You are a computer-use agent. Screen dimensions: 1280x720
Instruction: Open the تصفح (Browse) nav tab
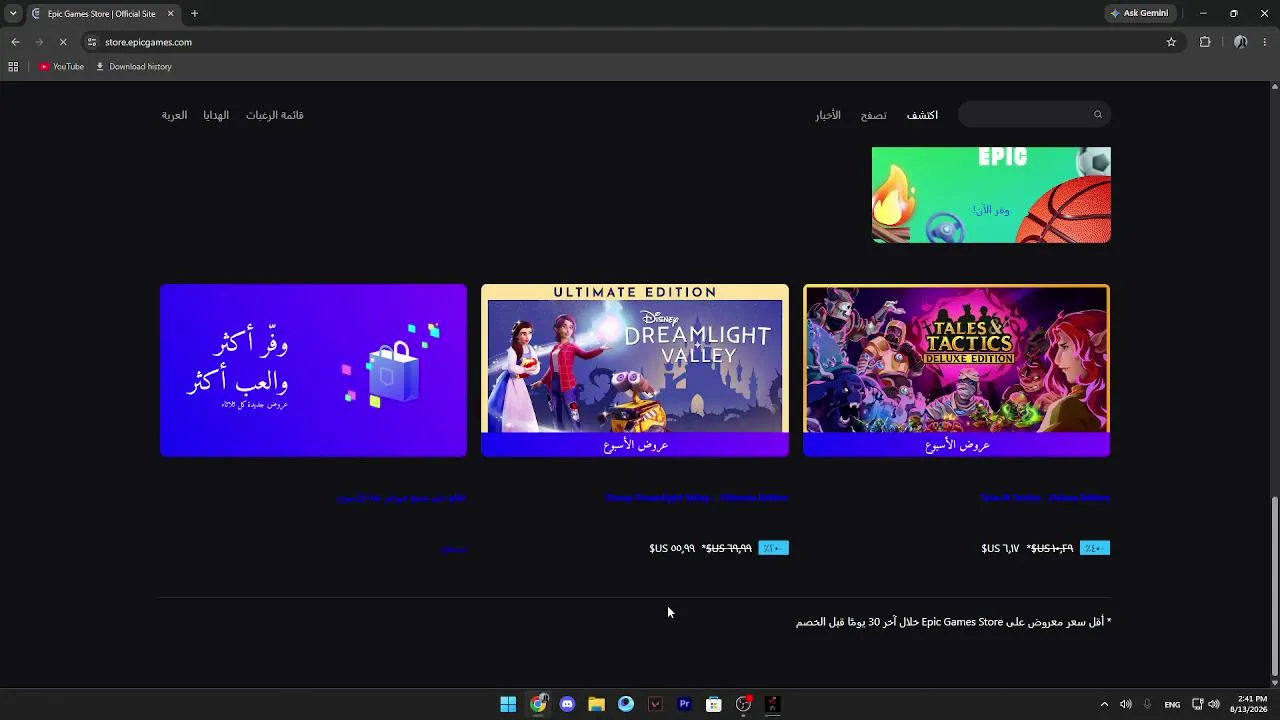tap(874, 115)
